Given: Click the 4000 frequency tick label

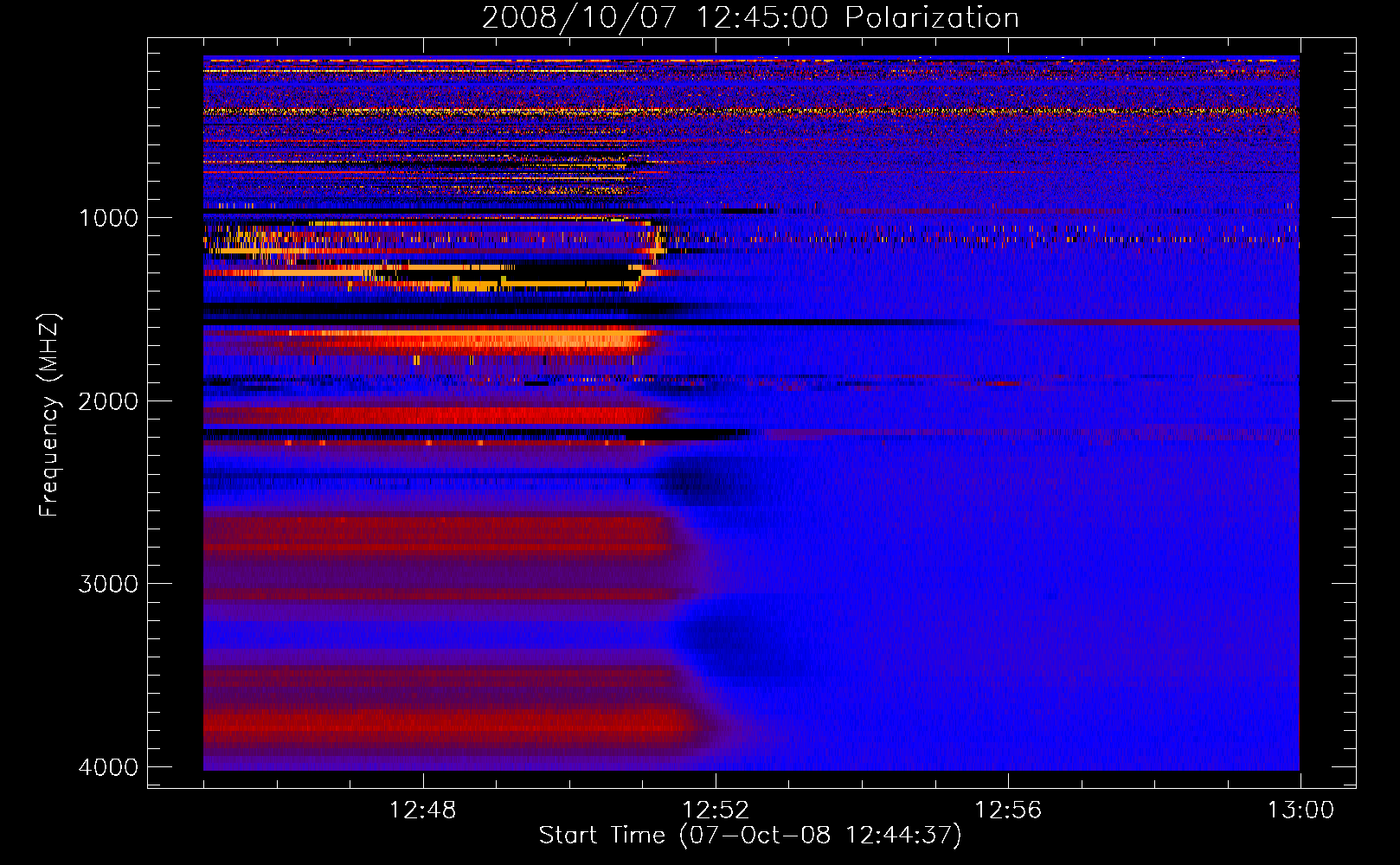Looking at the screenshot, I should pos(108,767).
